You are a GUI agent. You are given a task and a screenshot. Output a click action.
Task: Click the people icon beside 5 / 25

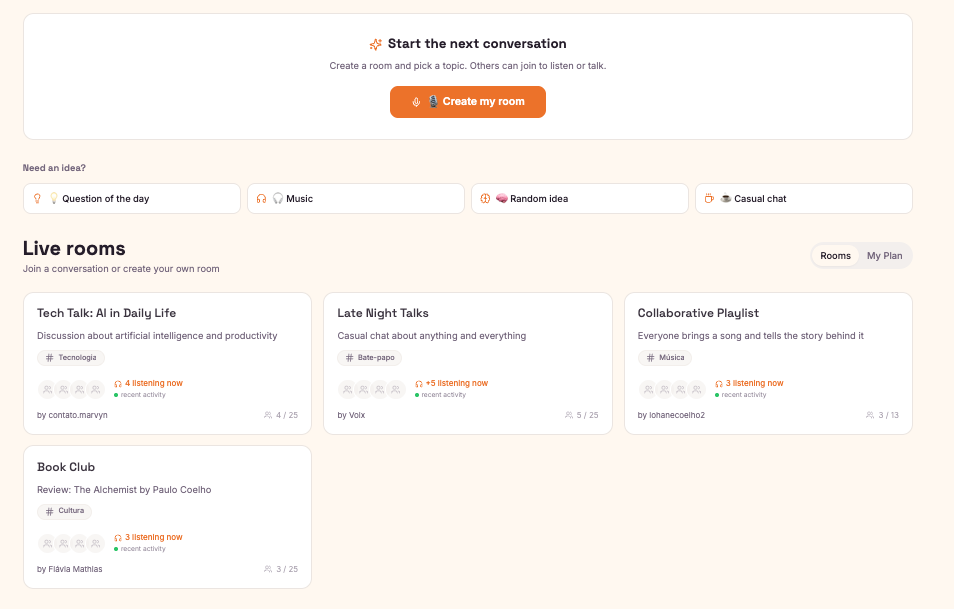point(568,415)
